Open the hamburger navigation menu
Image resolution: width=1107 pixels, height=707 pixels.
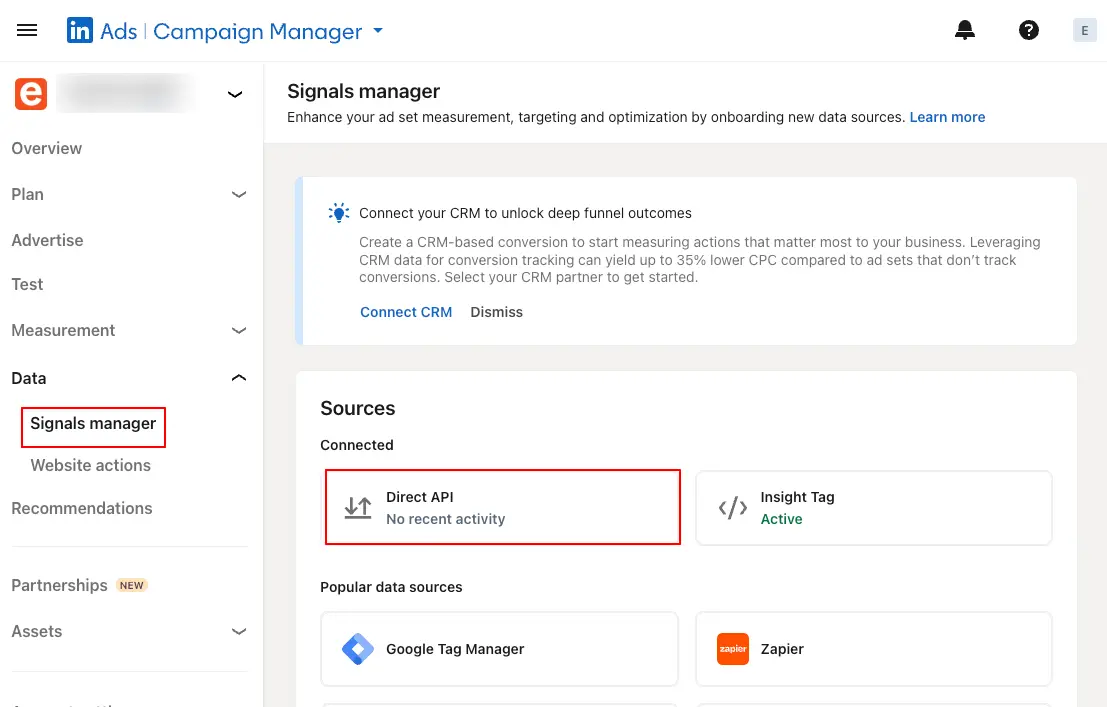click(27, 31)
